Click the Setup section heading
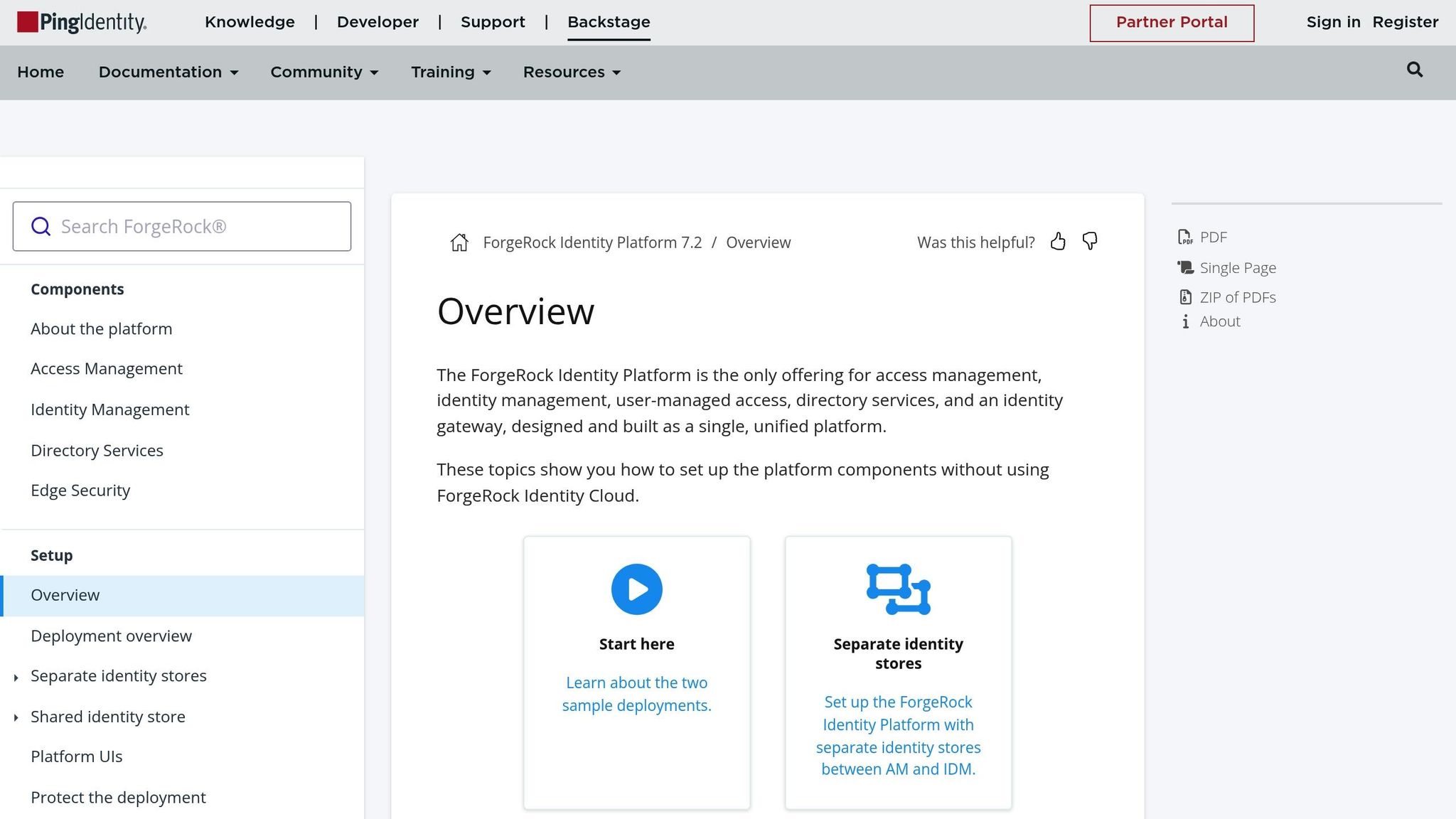This screenshot has width=1456, height=819. (52, 555)
